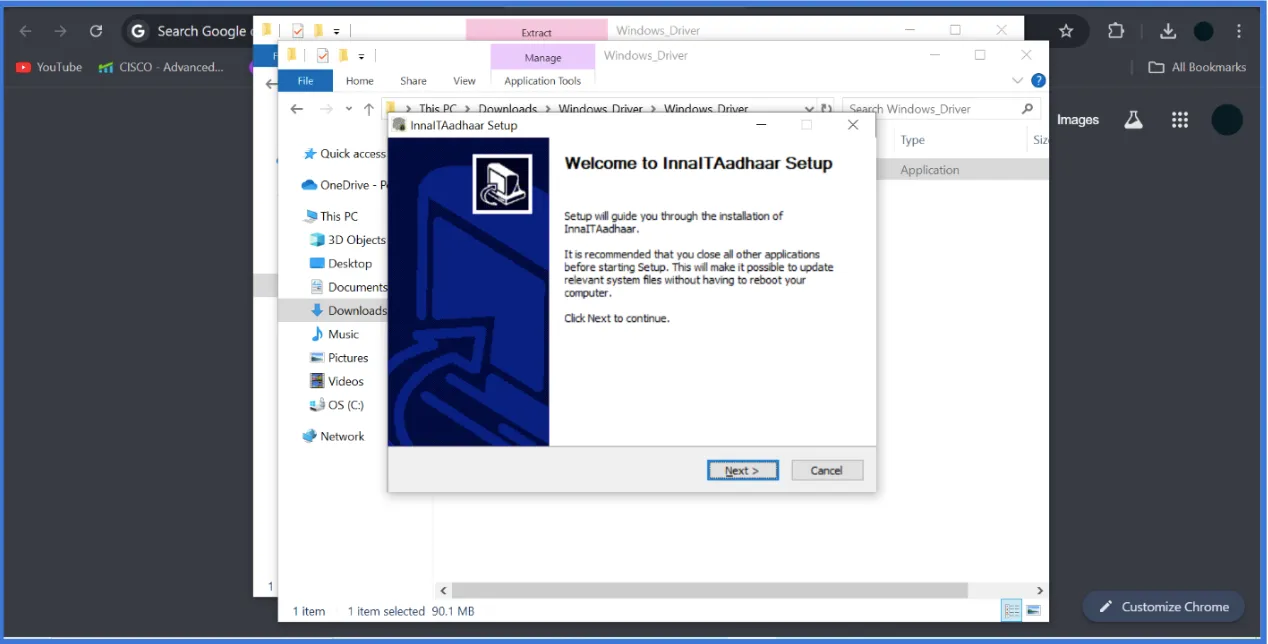Open 3D Objects folder in sidebar
Viewport: 1268px width, 644px height.
click(x=348, y=240)
